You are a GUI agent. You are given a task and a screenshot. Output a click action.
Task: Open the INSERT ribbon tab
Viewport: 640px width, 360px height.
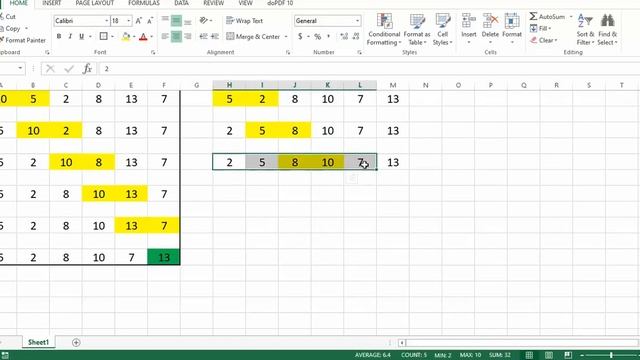[x=51, y=3]
